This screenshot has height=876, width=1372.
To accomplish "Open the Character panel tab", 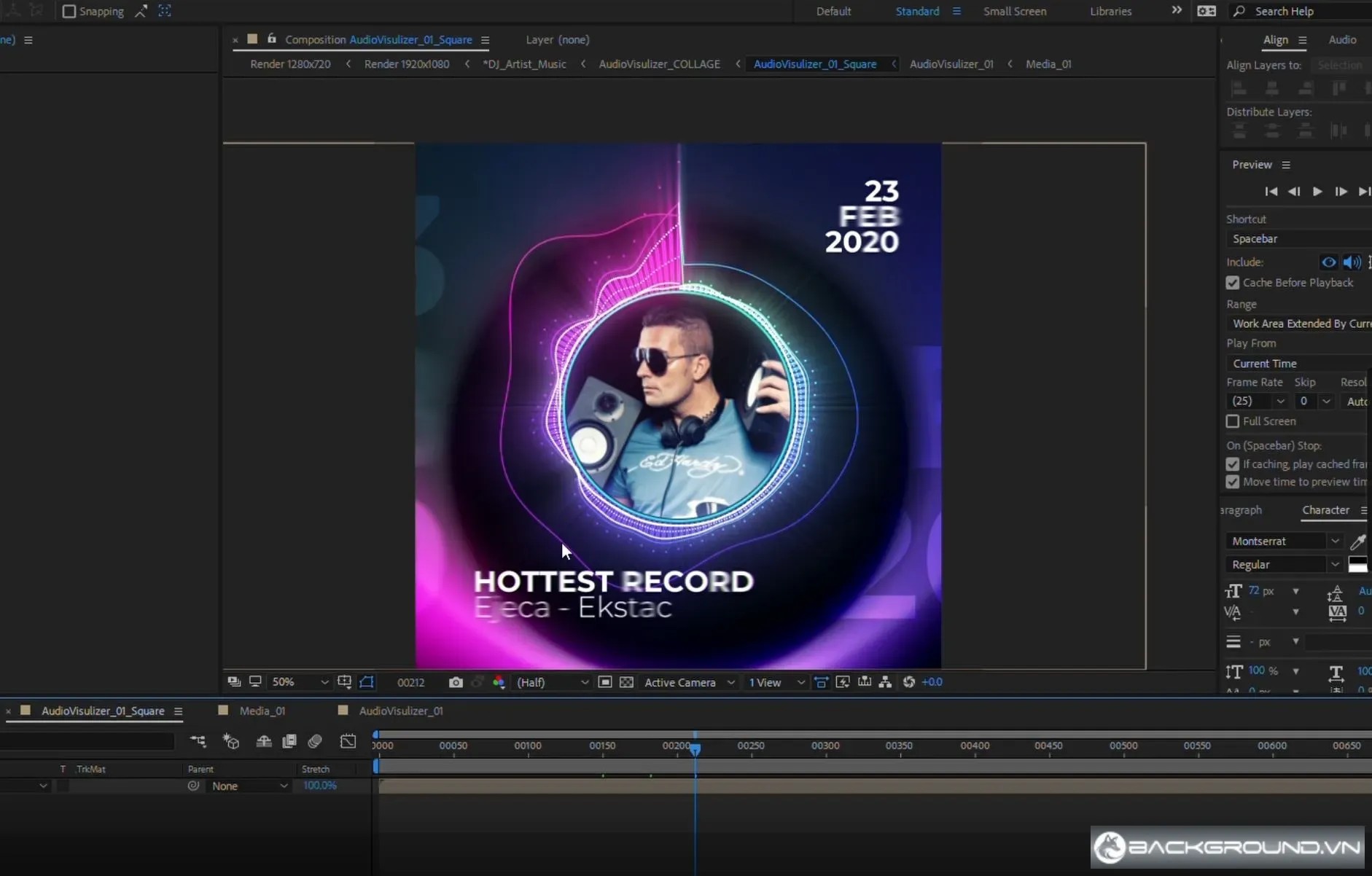I will pos(1325,510).
